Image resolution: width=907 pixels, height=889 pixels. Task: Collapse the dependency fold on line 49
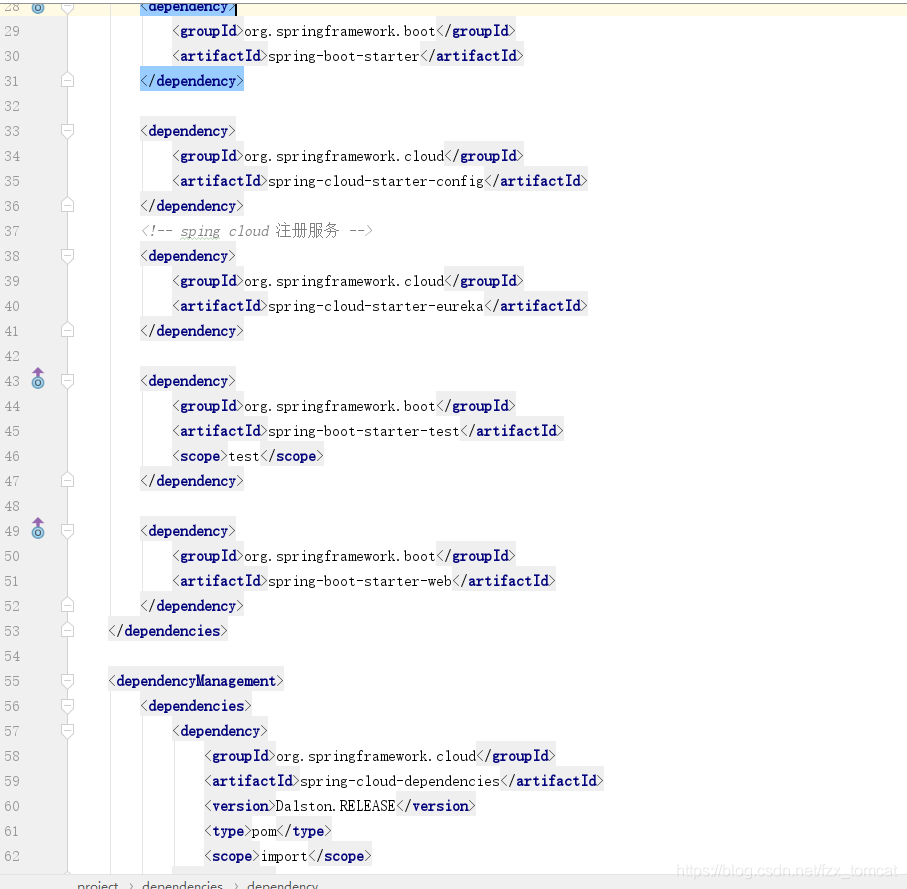(67, 531)
